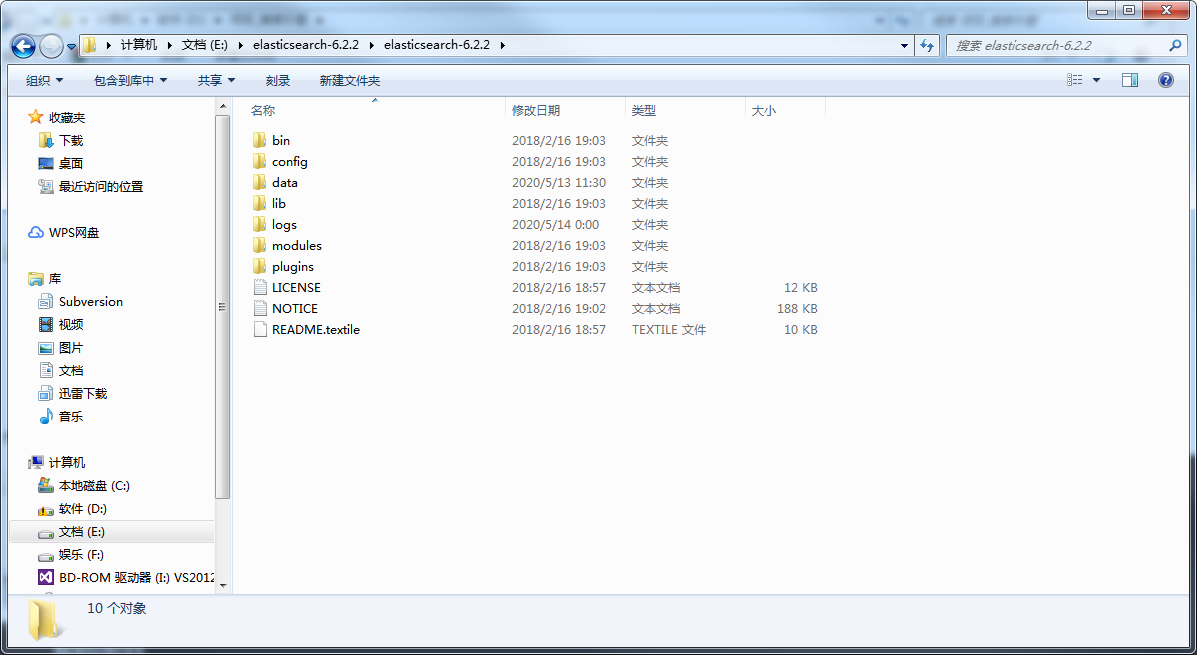Image resolution: width=1197 pixels, height=655 pixels.
Task: Open 本地磁盘 (C:) drive
Action: [94, 486]
